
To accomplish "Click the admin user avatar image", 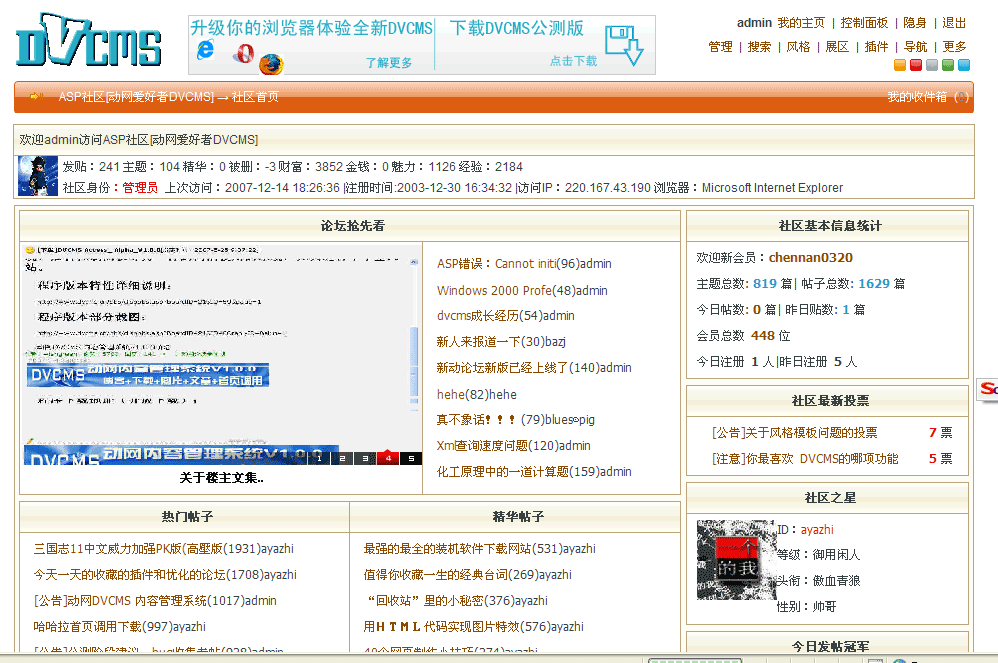I will click(38, 176).
